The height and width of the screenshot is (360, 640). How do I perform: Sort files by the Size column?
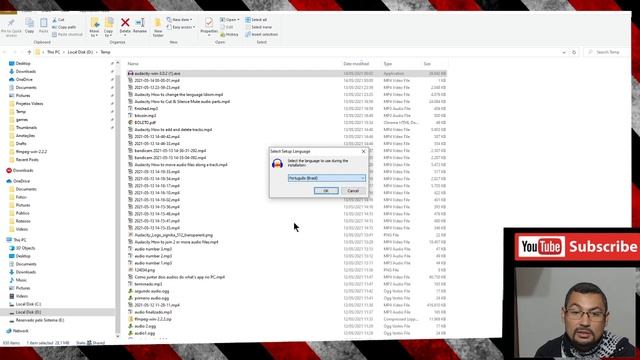click(427, 64)
